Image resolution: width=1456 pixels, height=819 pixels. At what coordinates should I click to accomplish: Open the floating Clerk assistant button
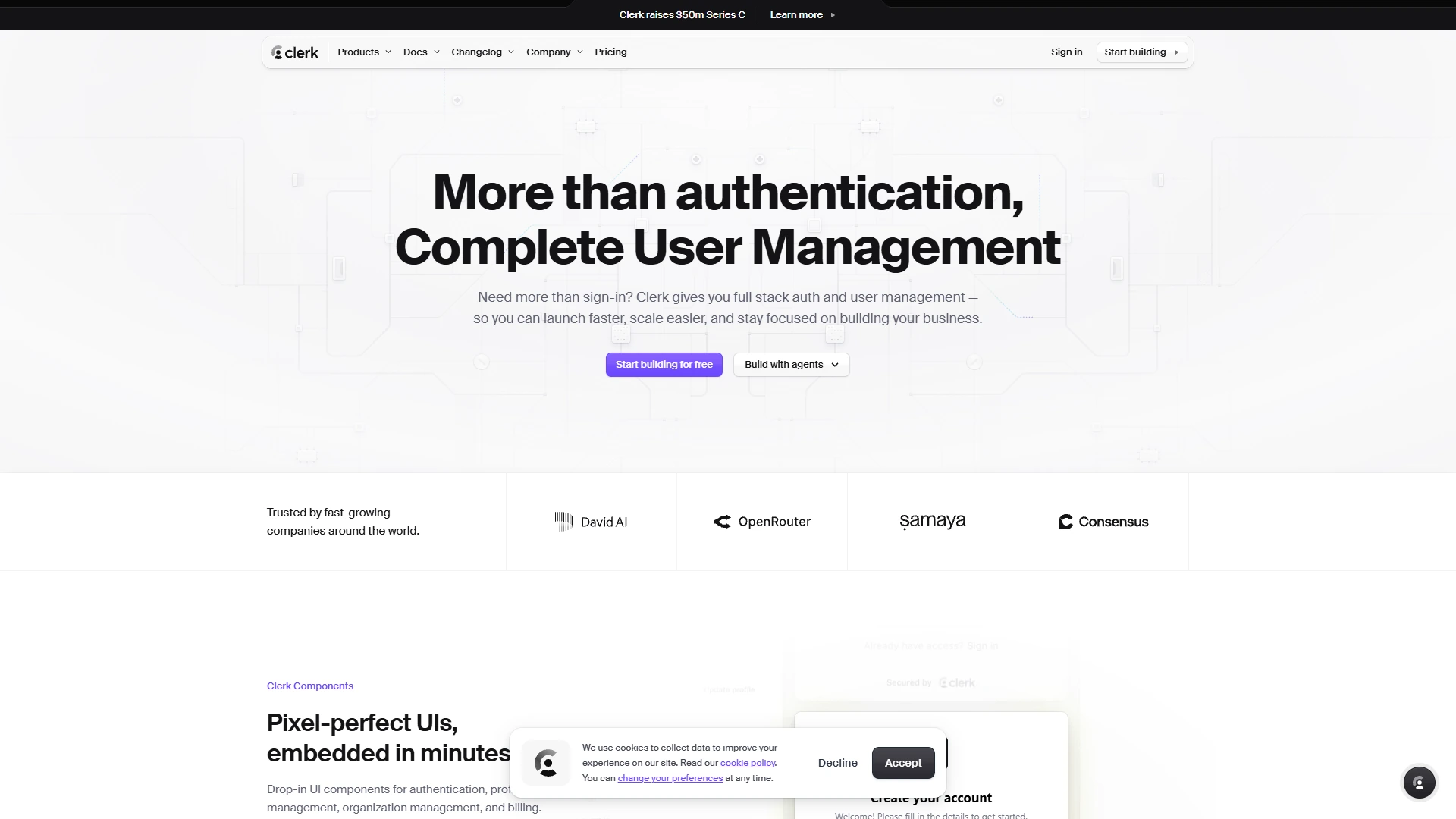tap(1419, 783)
